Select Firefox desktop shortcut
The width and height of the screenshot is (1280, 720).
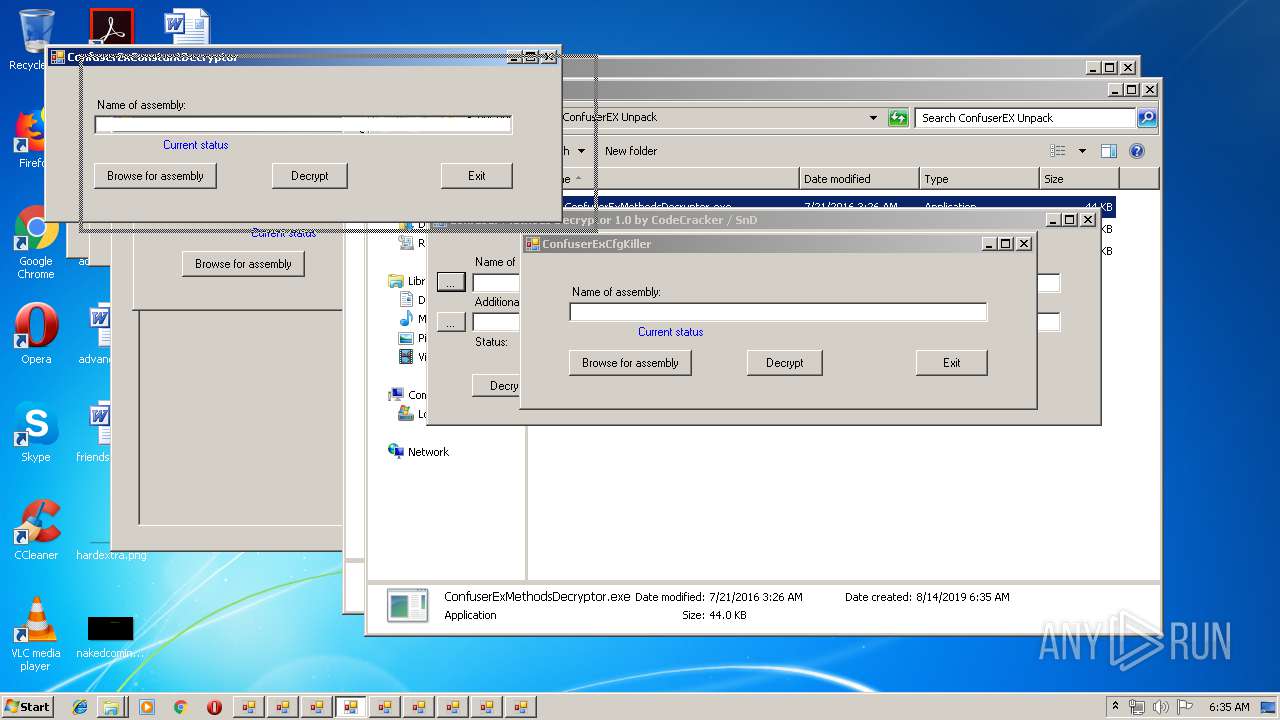tap(35, 138)
